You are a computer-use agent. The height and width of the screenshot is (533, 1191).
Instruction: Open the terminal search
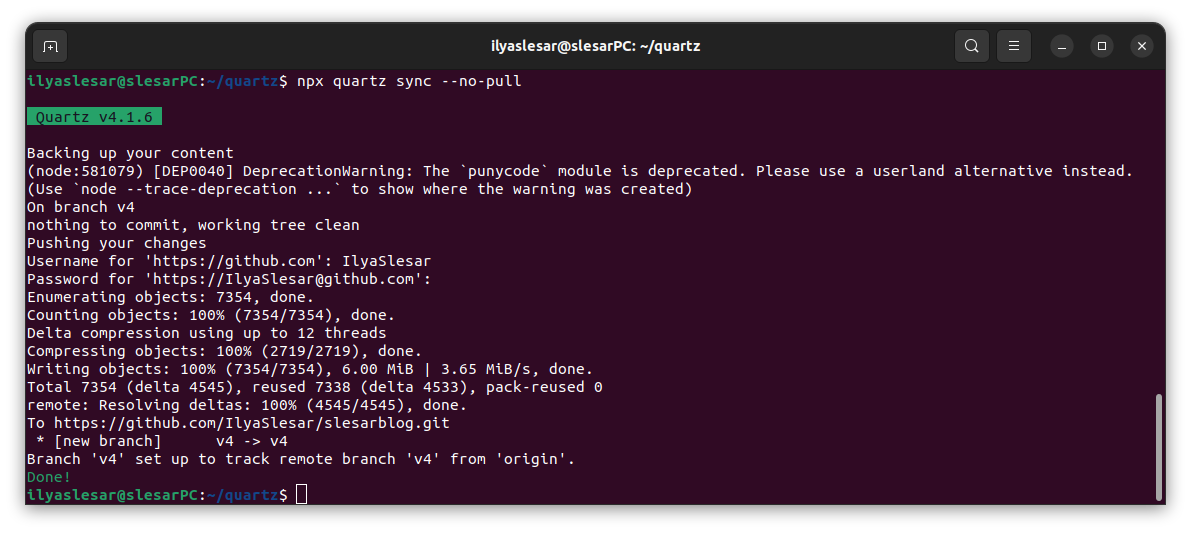tap(971, 46)
